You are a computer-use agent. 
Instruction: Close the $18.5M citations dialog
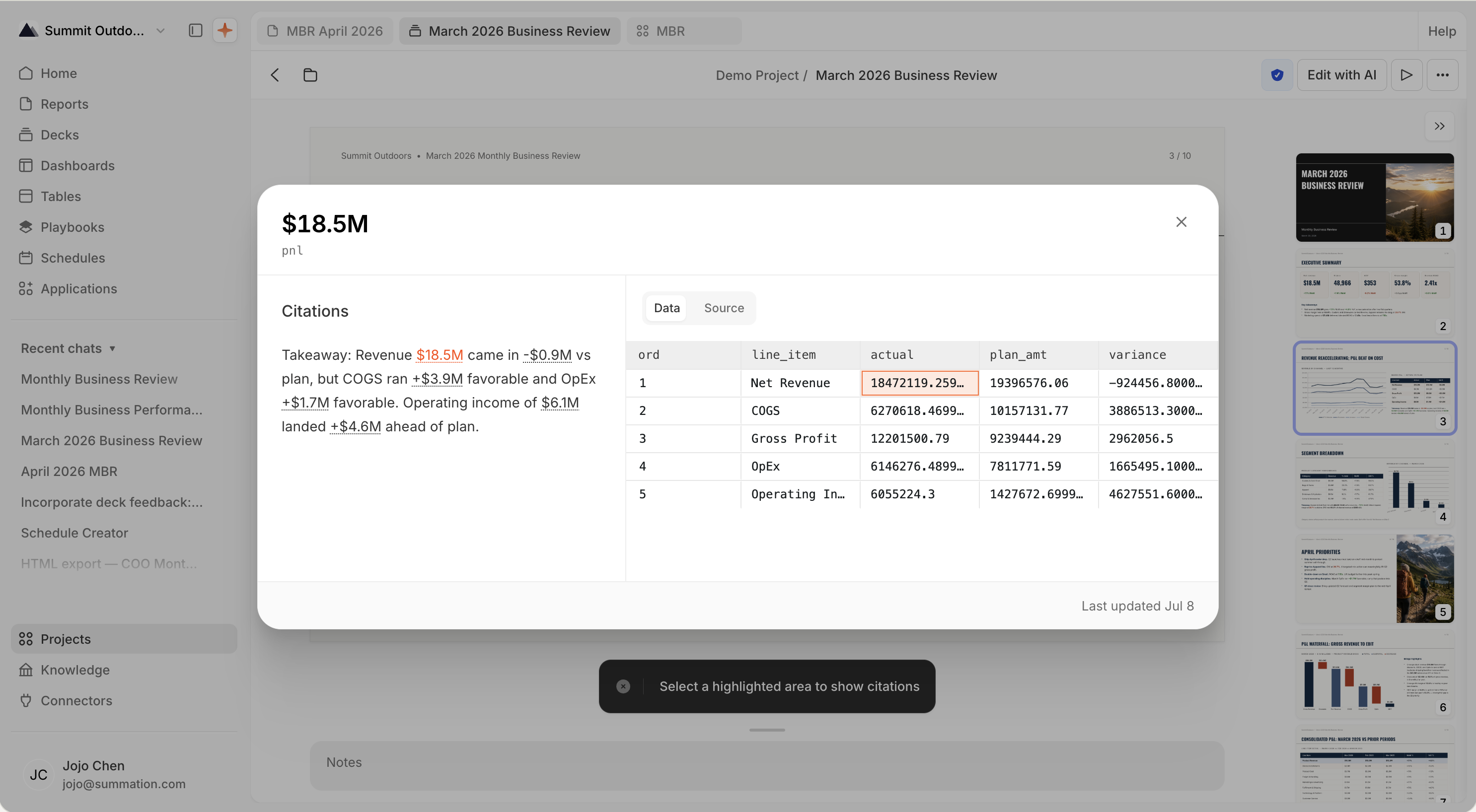point(1181,222)
